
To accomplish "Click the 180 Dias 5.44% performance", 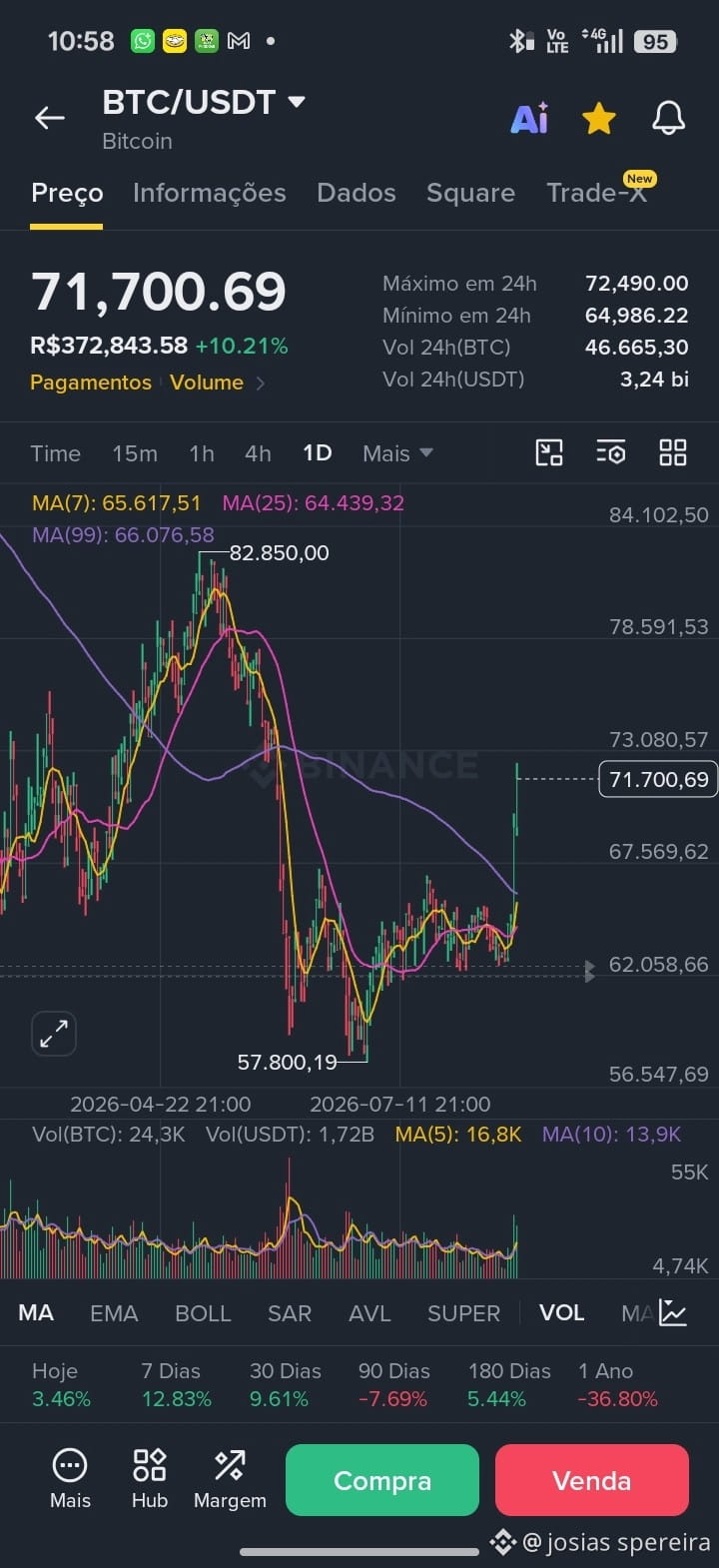I will [x=509, y=1385].
